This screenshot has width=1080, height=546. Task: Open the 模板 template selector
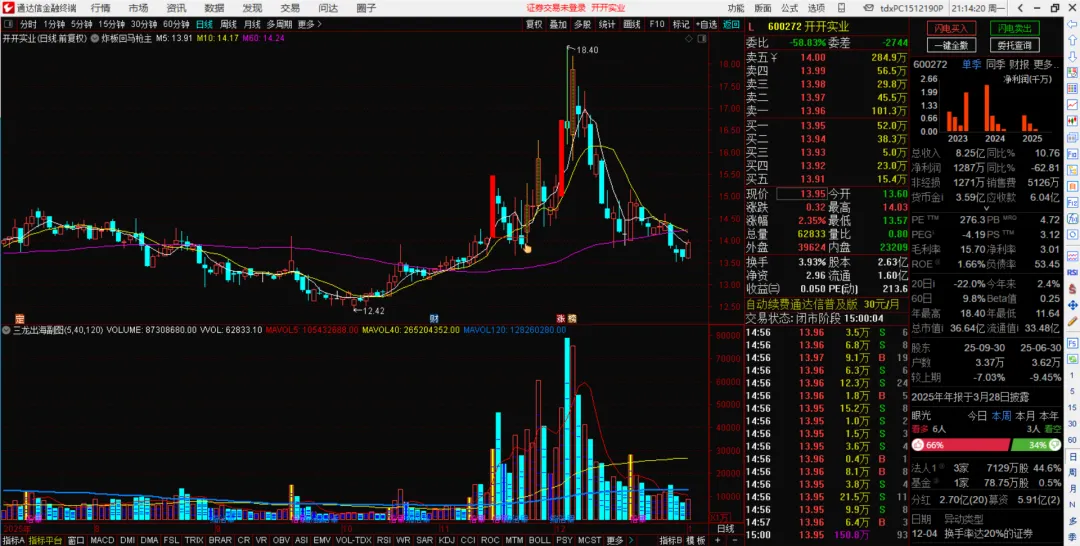pyautogui.click(x=695, y=540)
